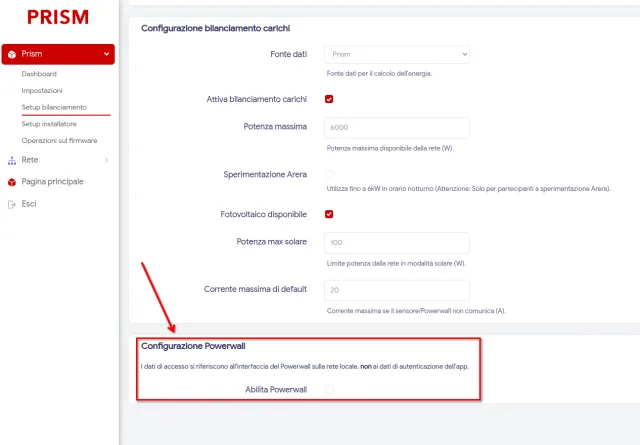Click the Rete network icon
This screenshot has width=640, height=445.
[11, 160]
